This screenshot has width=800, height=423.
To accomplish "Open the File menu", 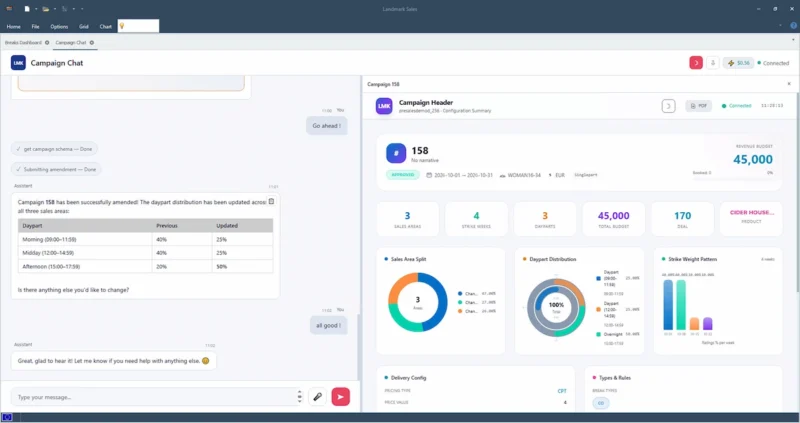I will tap(35, 27).
